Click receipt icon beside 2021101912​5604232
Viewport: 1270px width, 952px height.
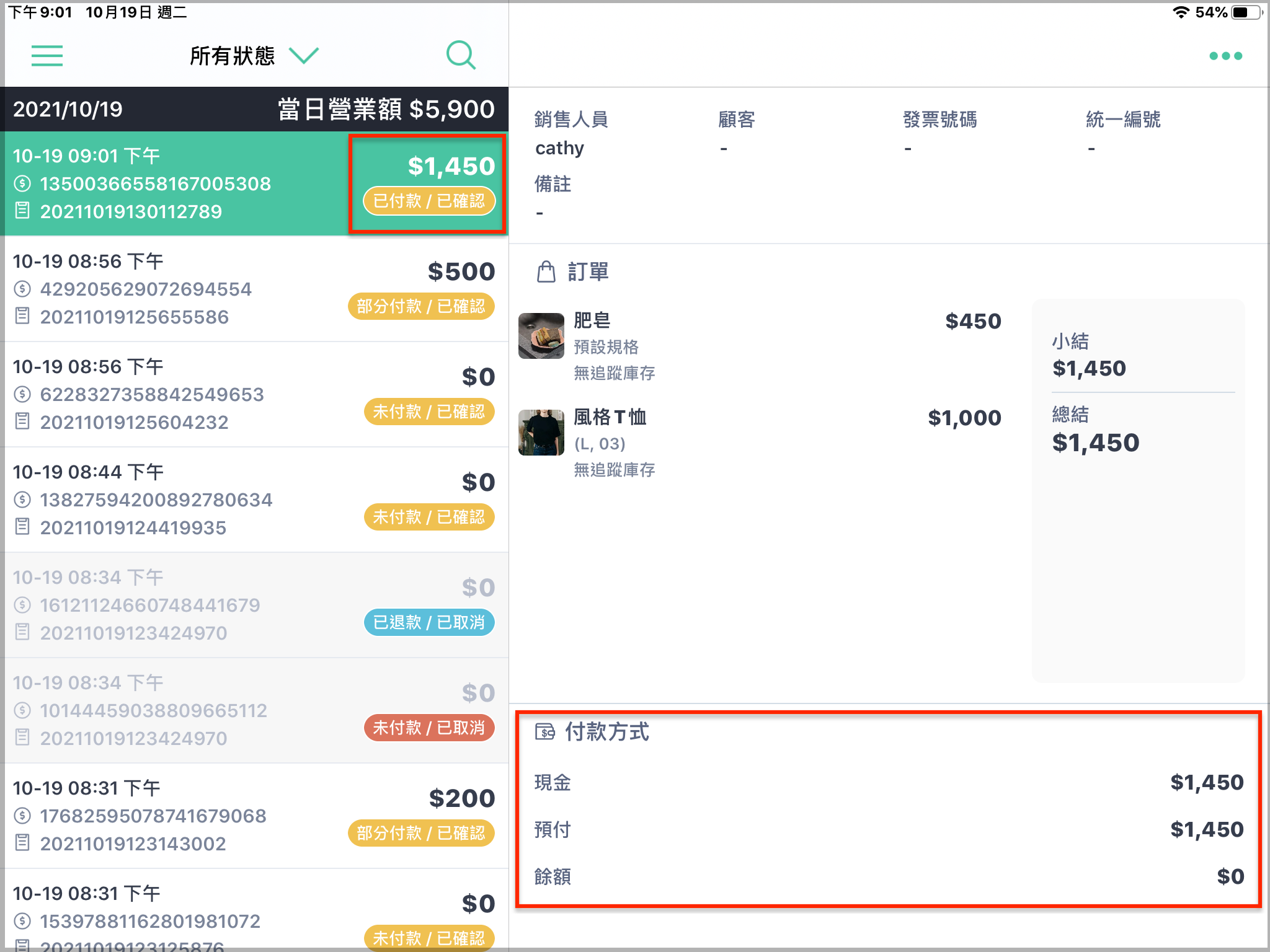point(22,421)
